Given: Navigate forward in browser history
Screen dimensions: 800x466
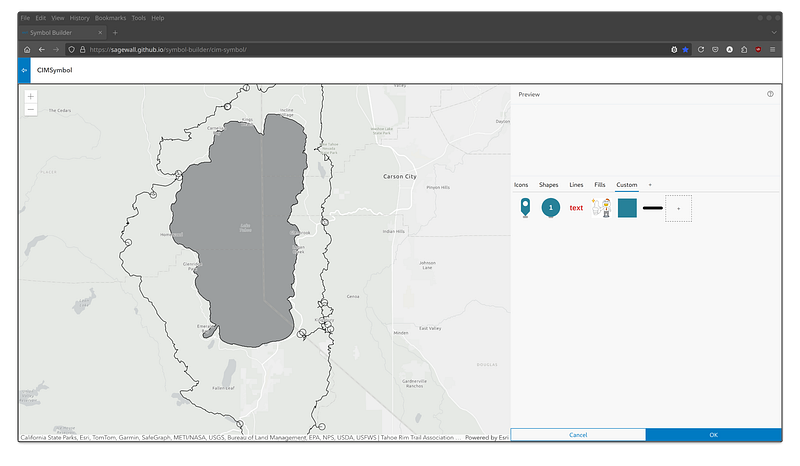Looking at the screenshot, I should [x=56, y=50].
